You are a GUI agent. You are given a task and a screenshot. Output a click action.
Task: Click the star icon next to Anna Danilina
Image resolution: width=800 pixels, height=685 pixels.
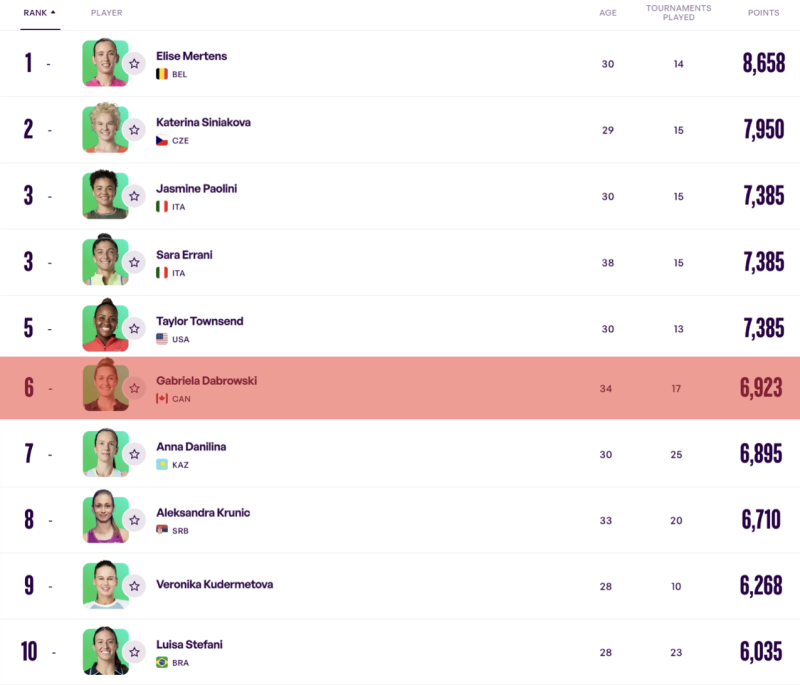[134, 454]
